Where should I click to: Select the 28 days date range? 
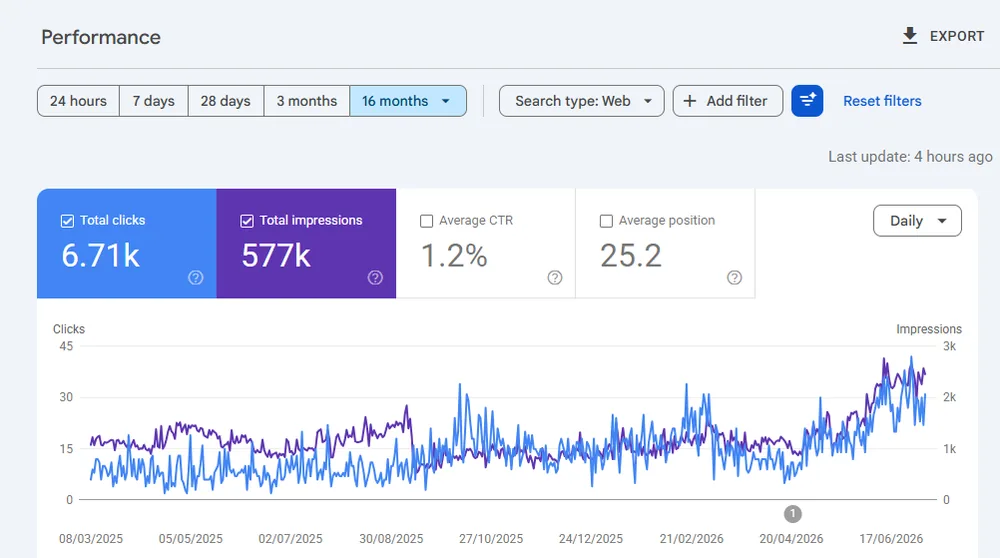tap(226, 101)
